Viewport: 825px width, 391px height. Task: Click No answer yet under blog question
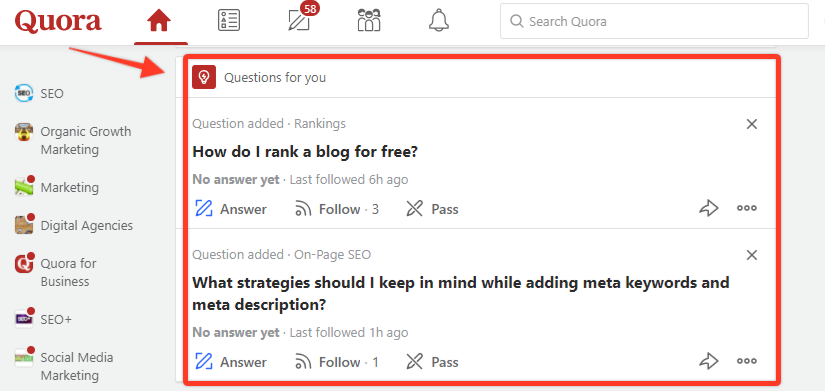point(236,179)
